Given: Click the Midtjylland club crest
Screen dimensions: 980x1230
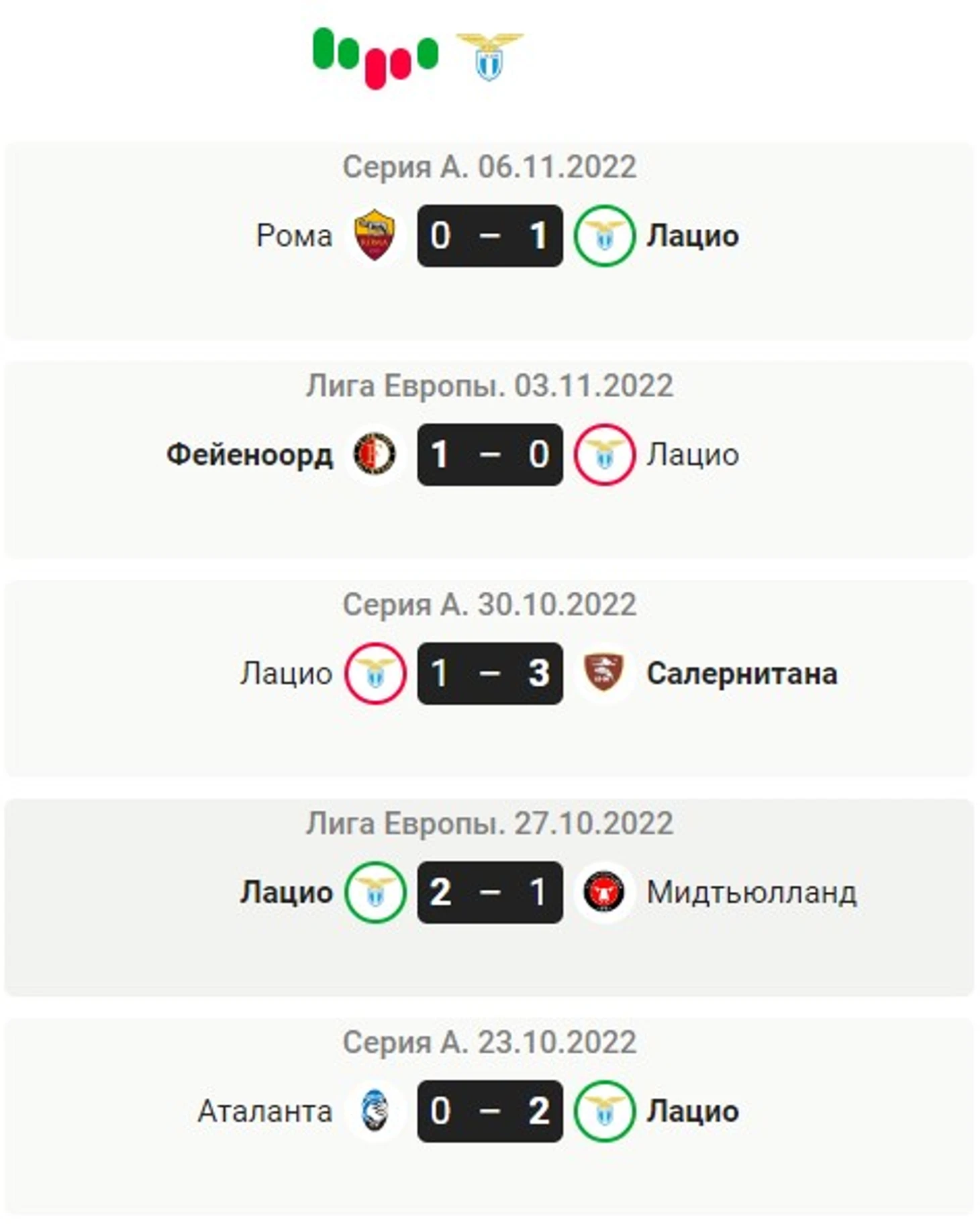Looking at the screenshot, I should (604, 892).
